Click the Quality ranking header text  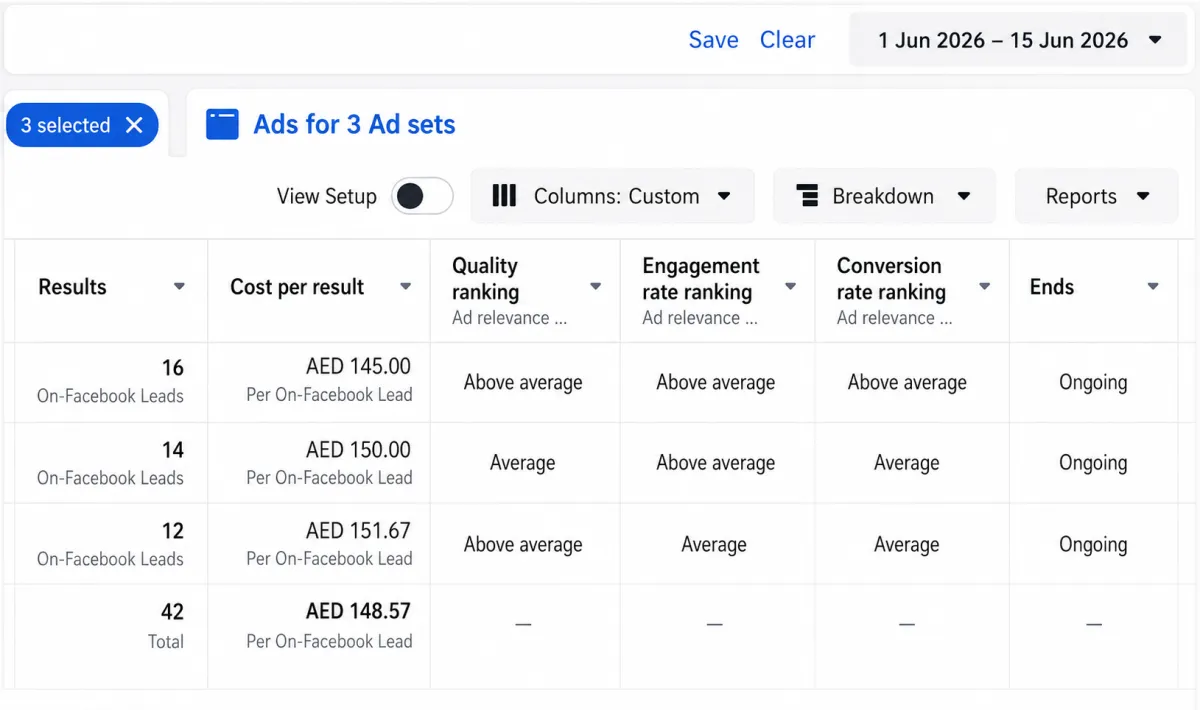pyautogui.click(x=485, y=279)
